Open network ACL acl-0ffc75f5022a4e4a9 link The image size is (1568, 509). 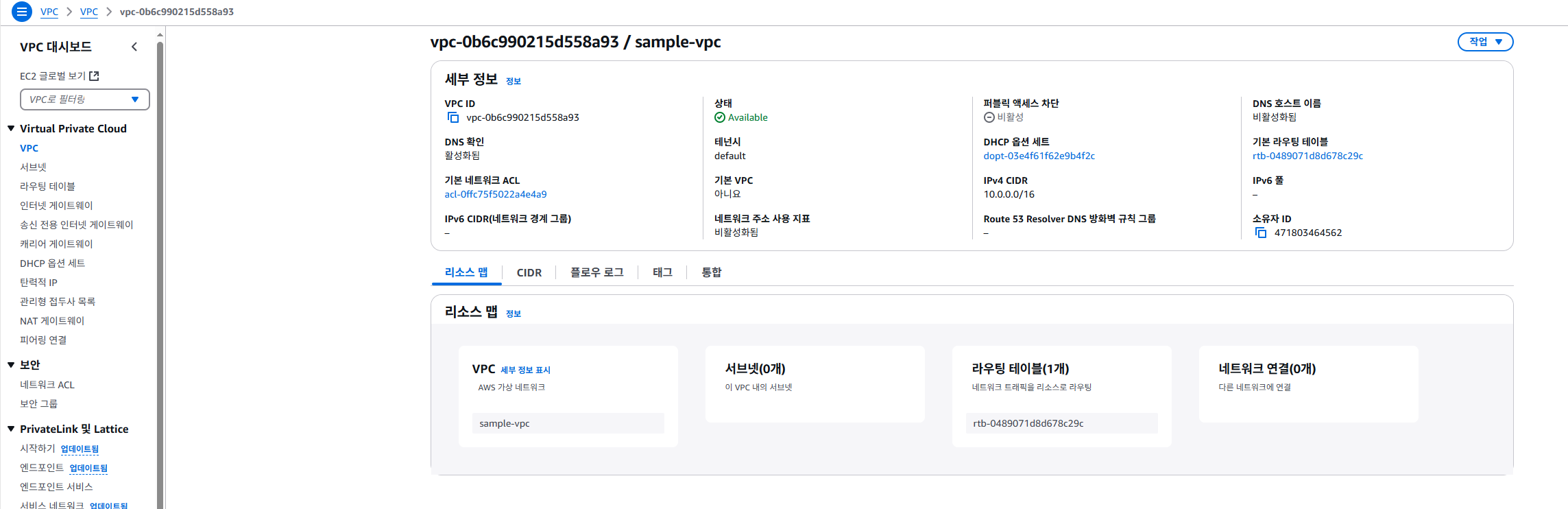(496, 194)
